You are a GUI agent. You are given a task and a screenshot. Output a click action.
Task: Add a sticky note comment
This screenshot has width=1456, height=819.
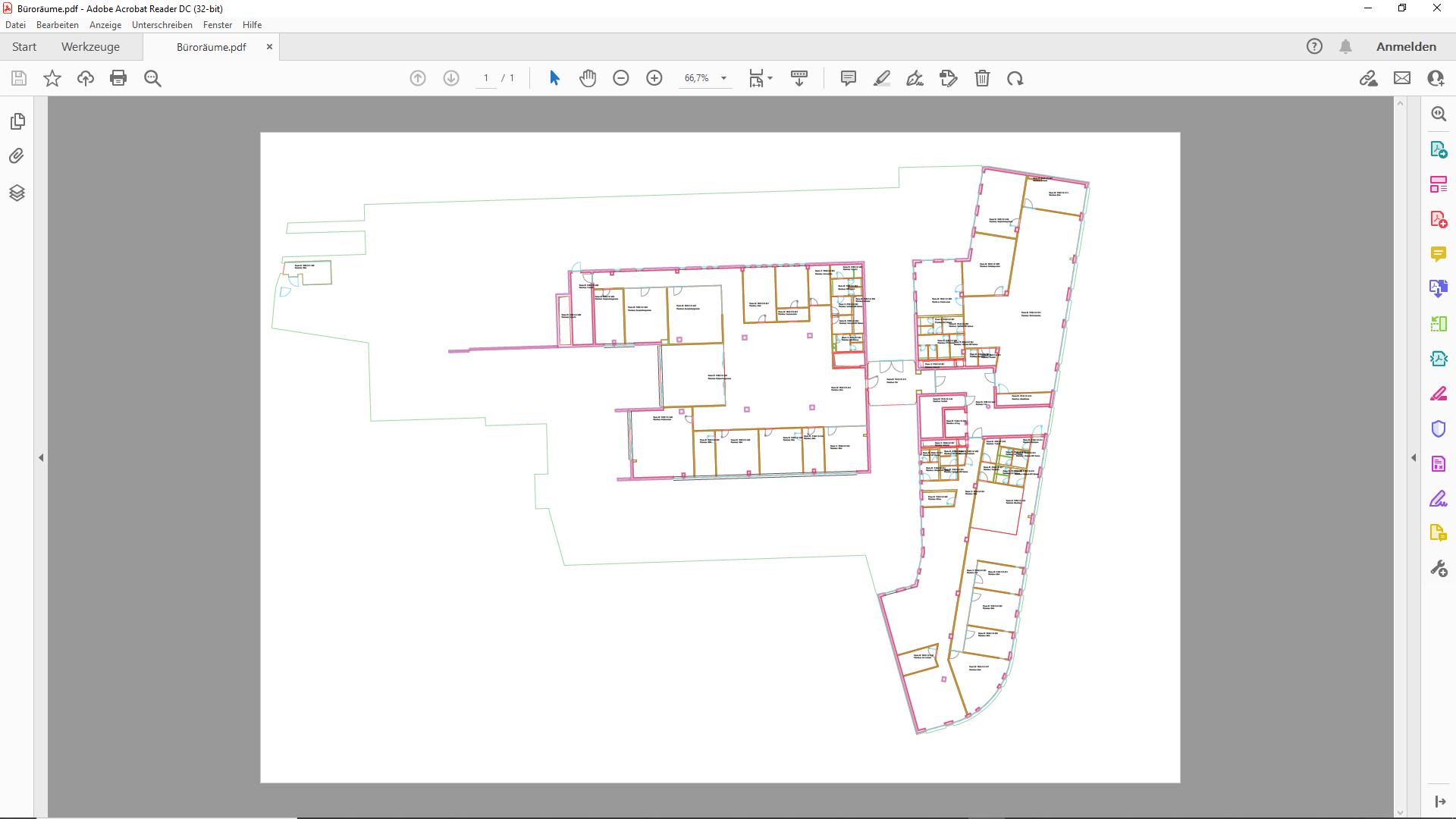[x=849, y=78]
